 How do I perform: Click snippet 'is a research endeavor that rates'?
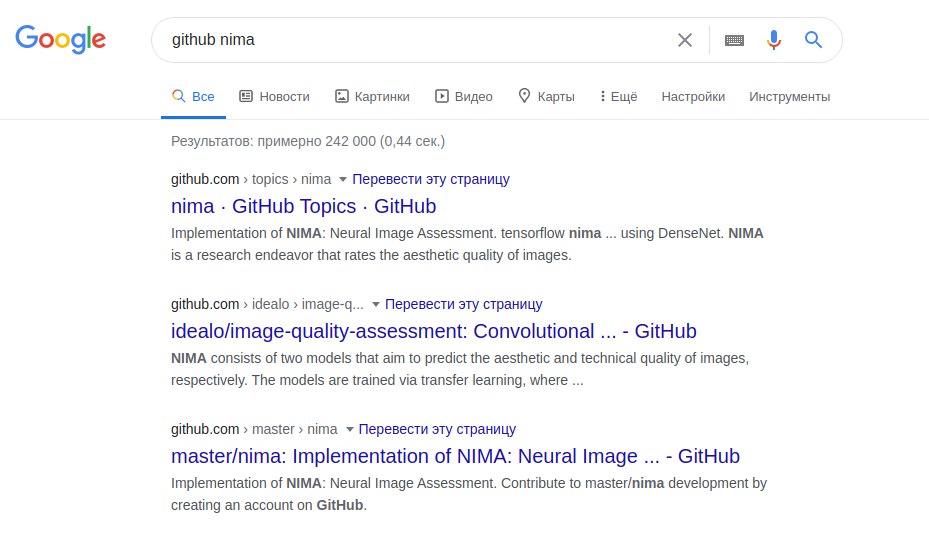coord(371,255)
